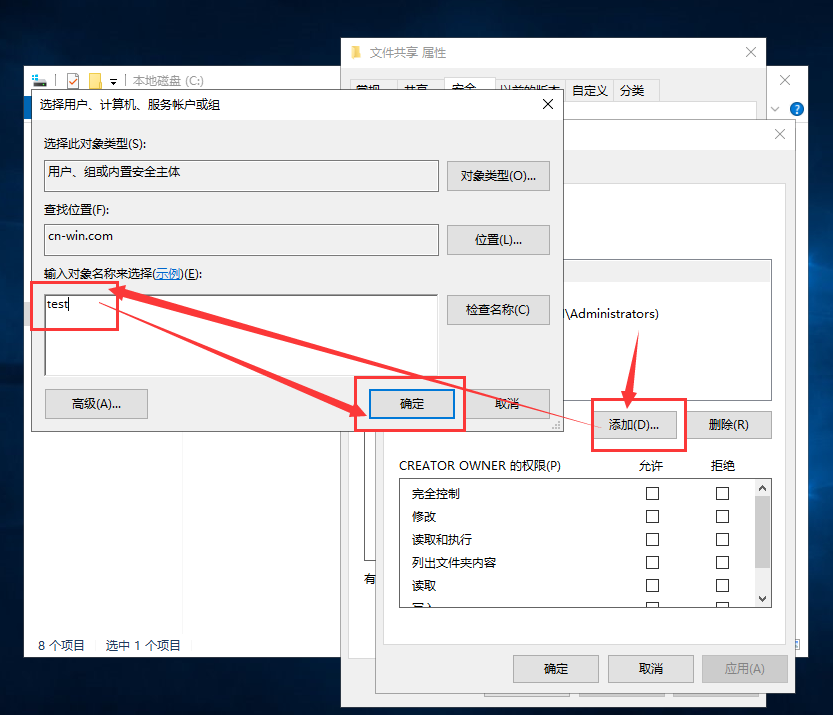Click the Properties checkmark icon in Explorer toolbar
The height and width of the screenshot is (715, 833).
[73, 81]
